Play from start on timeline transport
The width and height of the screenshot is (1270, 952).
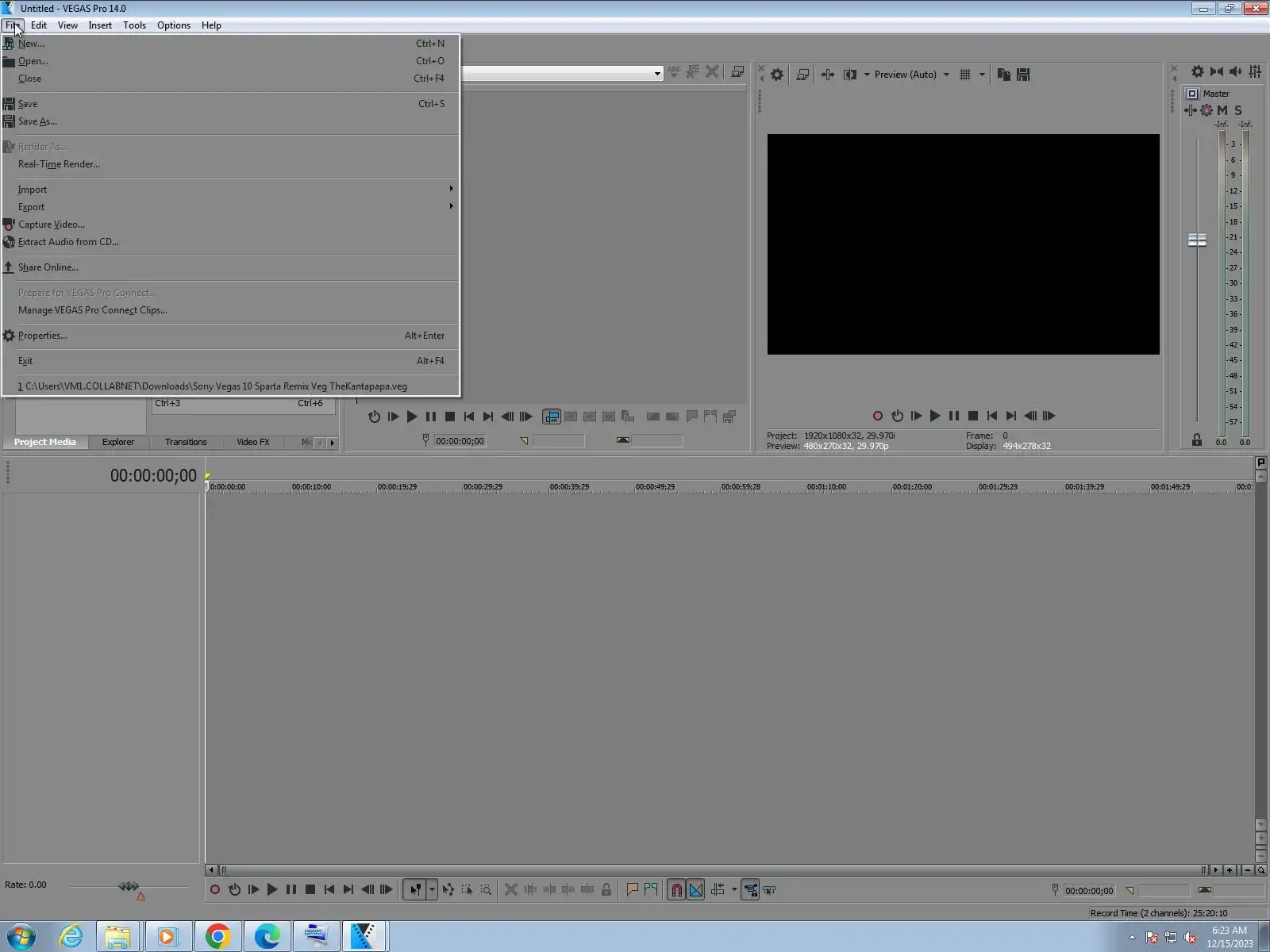pyautogui.click(x=253, y=890)
